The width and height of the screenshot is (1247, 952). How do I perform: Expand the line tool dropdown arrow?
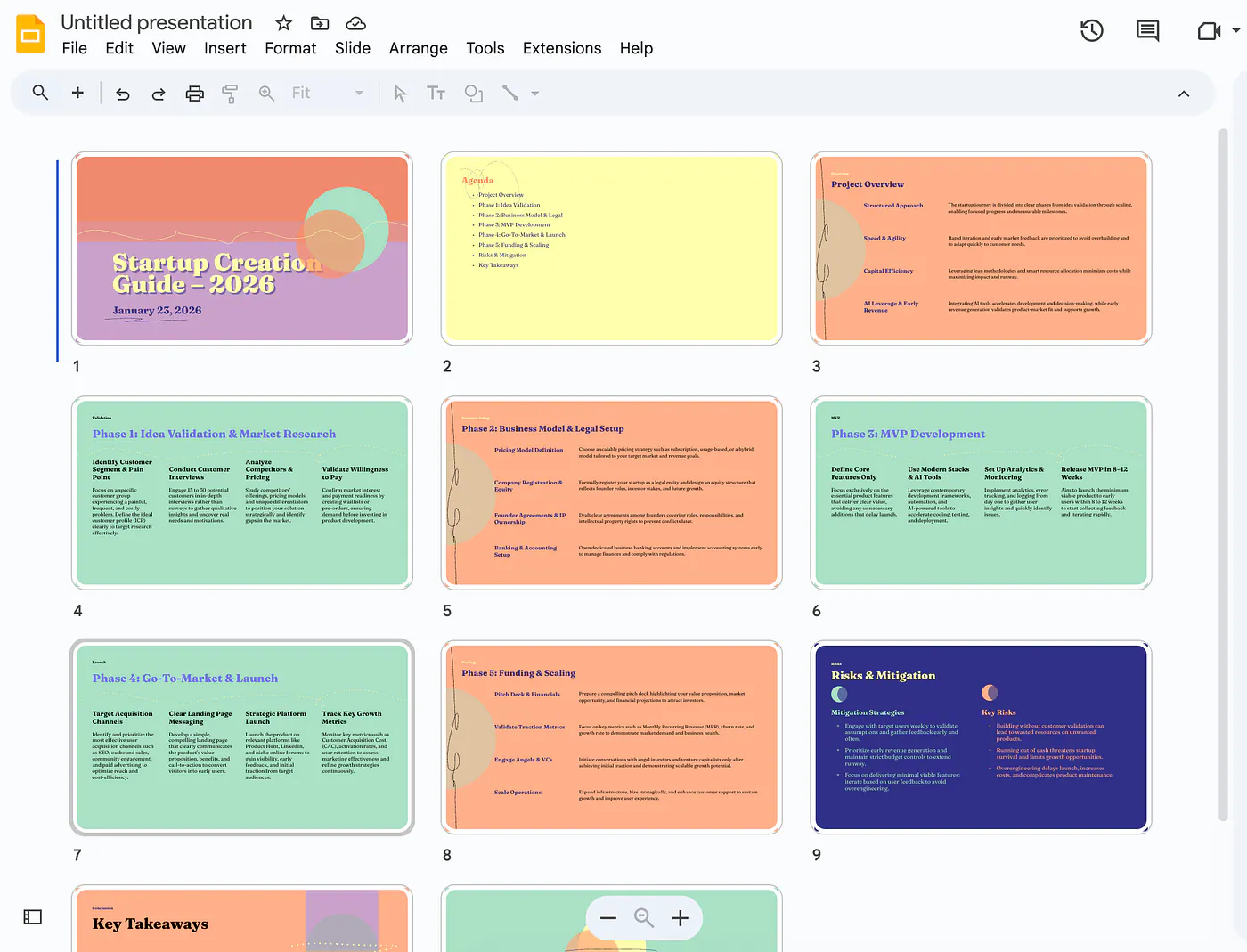click(x=535, y=93)
